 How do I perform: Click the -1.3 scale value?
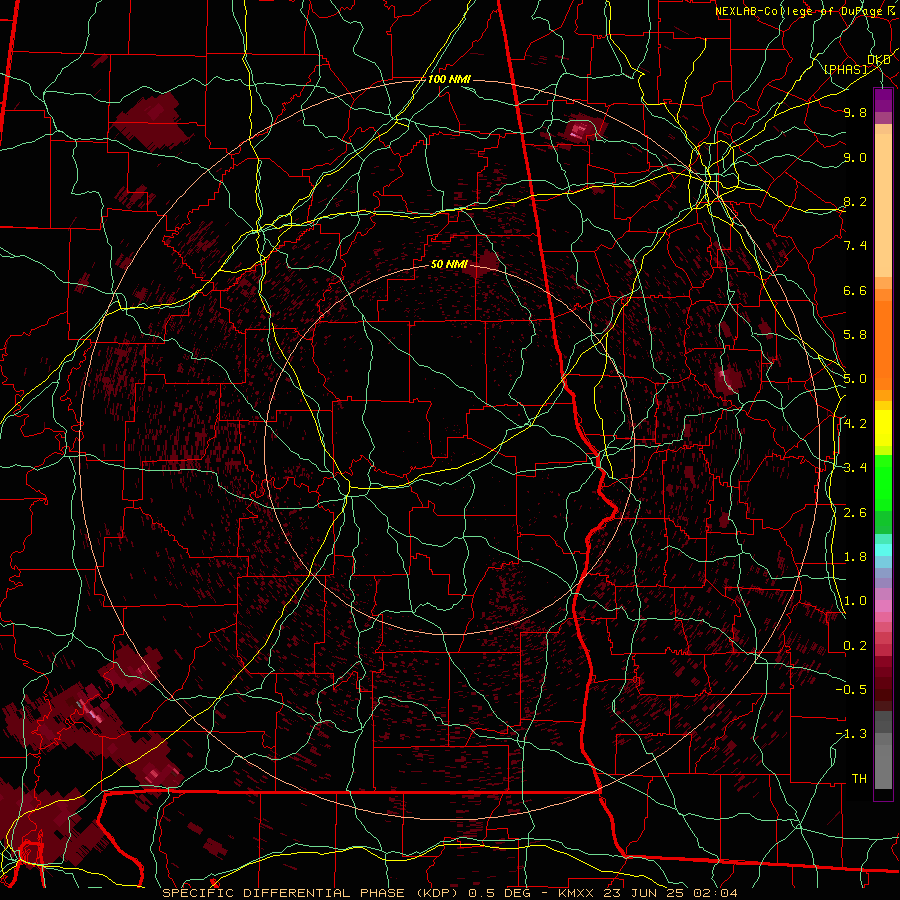coord(851,734)
